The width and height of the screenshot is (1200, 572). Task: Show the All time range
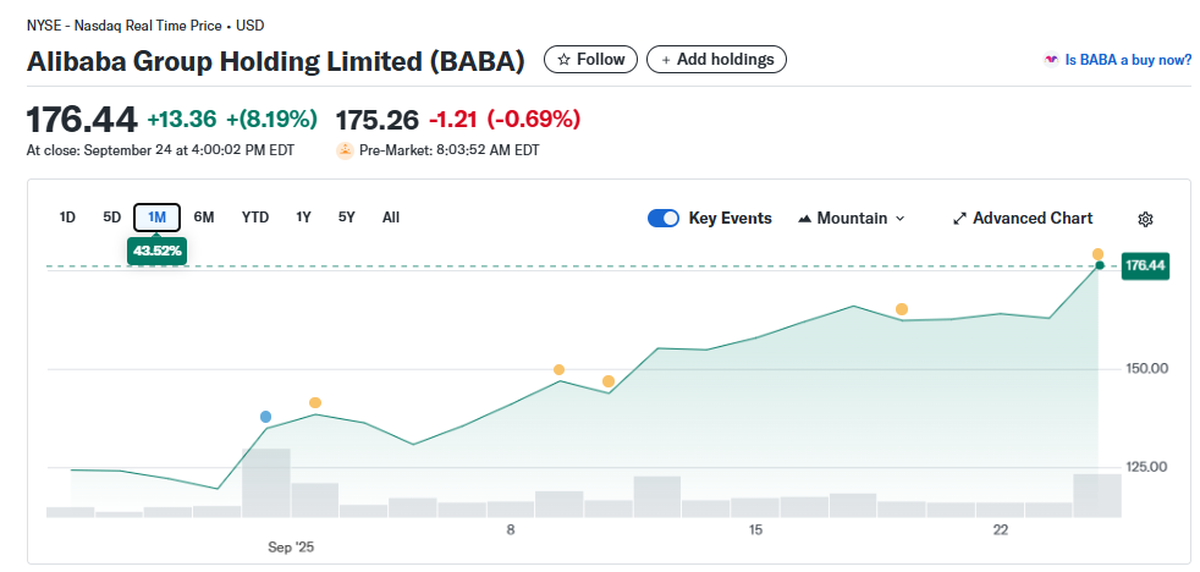391,217
